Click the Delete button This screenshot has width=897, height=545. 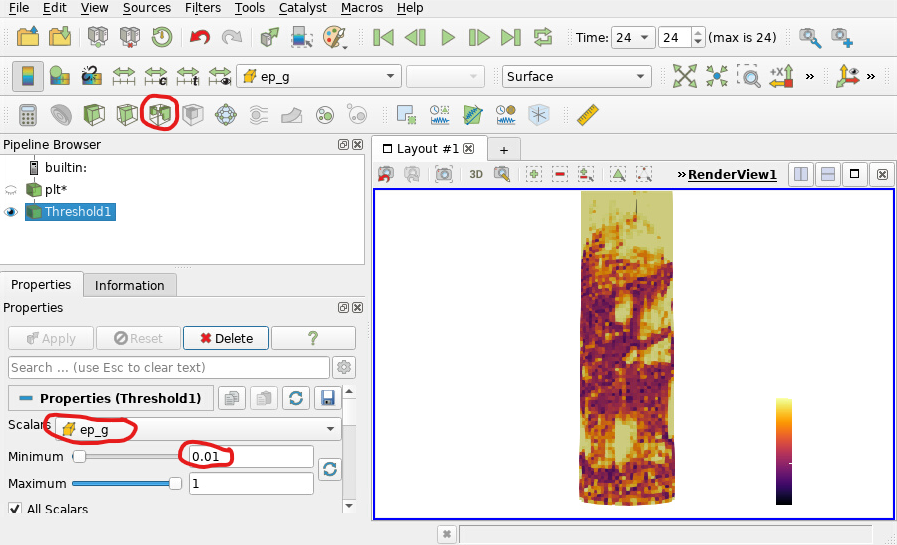tap(226, 338)
